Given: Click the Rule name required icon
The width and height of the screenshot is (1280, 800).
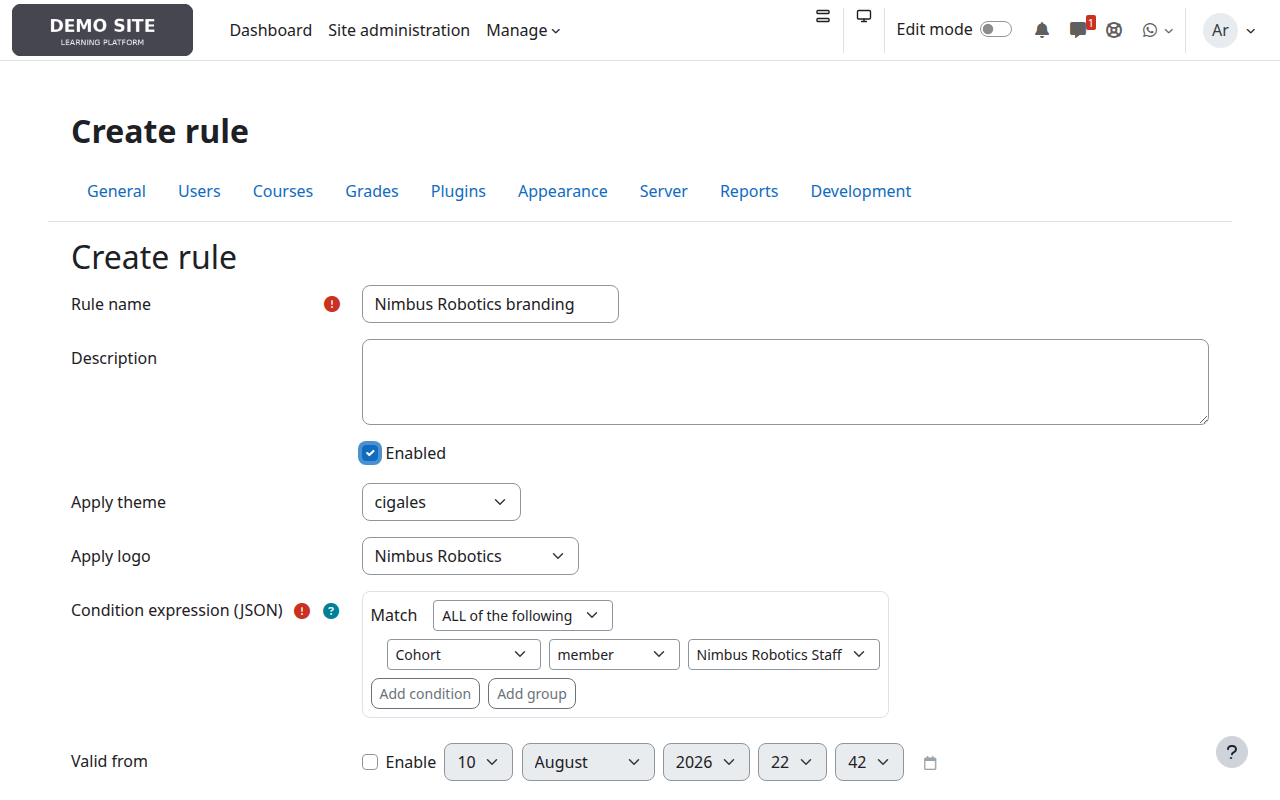Looking at the screenshot, I should 332,304.
